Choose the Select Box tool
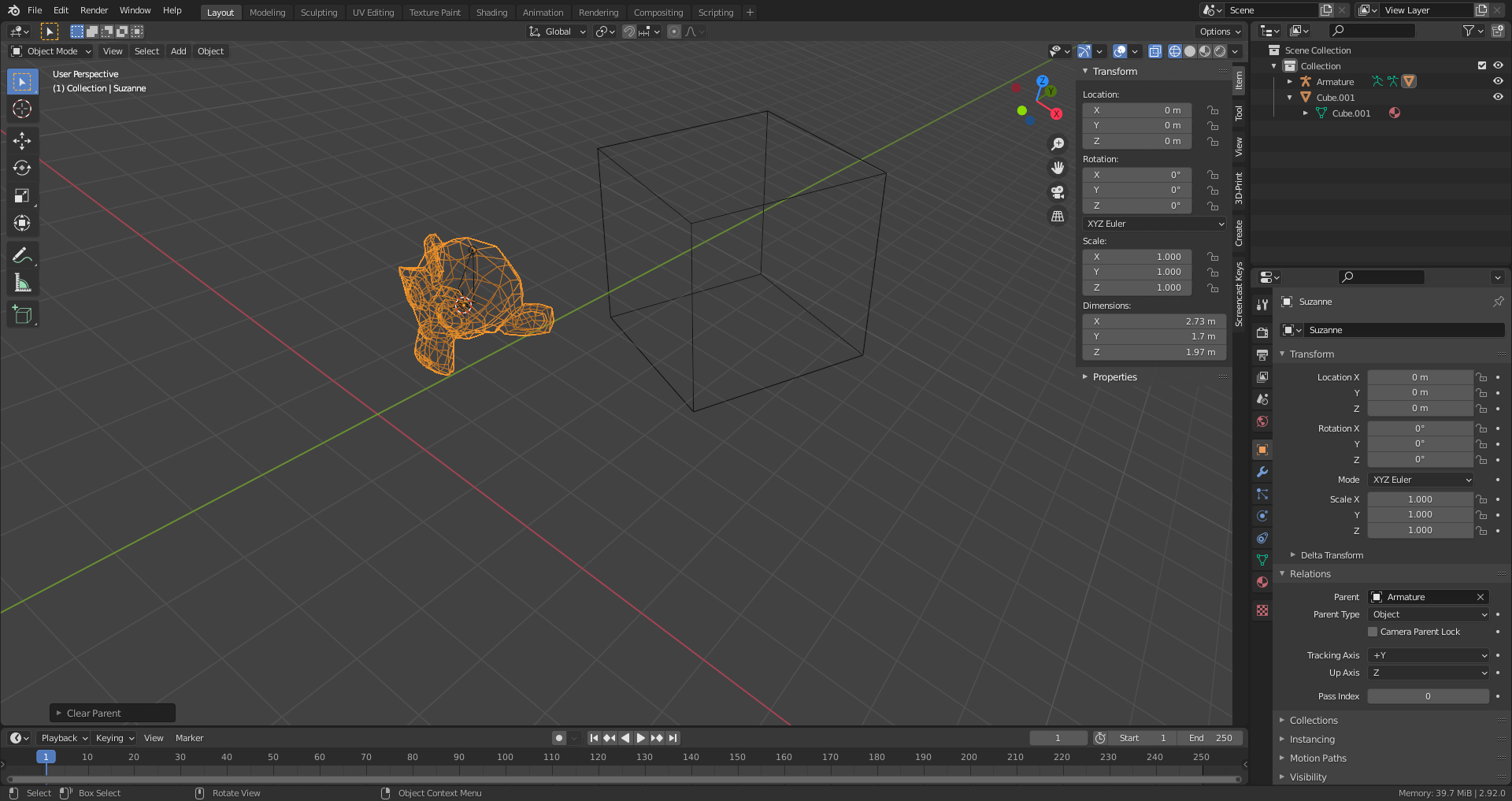1512x801 pixels. [22, 81]
